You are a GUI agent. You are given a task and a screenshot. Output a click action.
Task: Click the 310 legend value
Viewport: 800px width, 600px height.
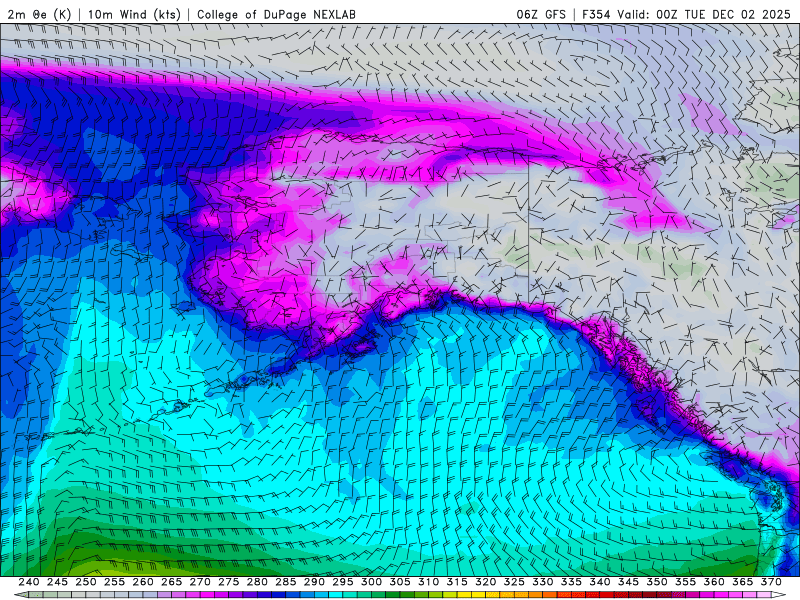(x=429, y=582)
